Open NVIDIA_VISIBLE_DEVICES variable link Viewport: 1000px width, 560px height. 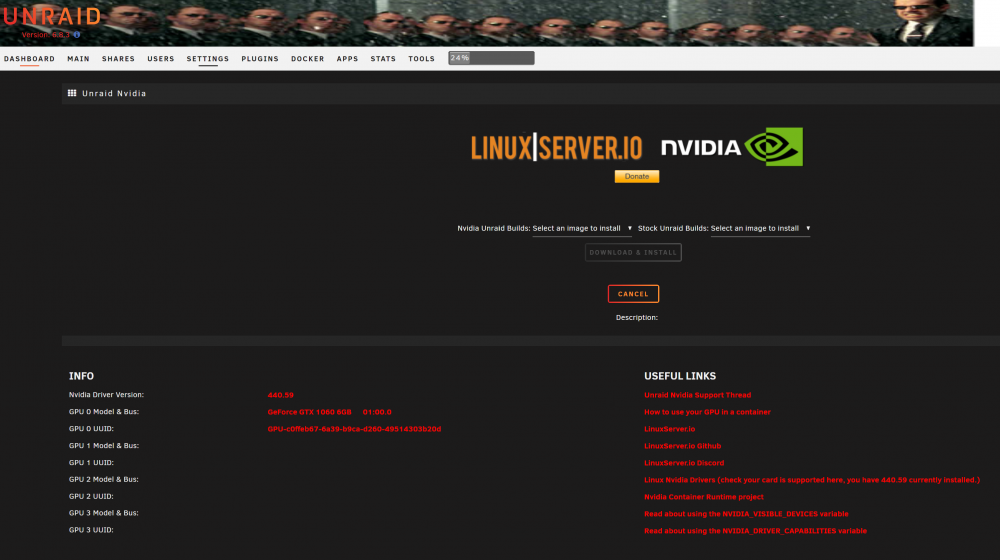[x=746, y=513]
